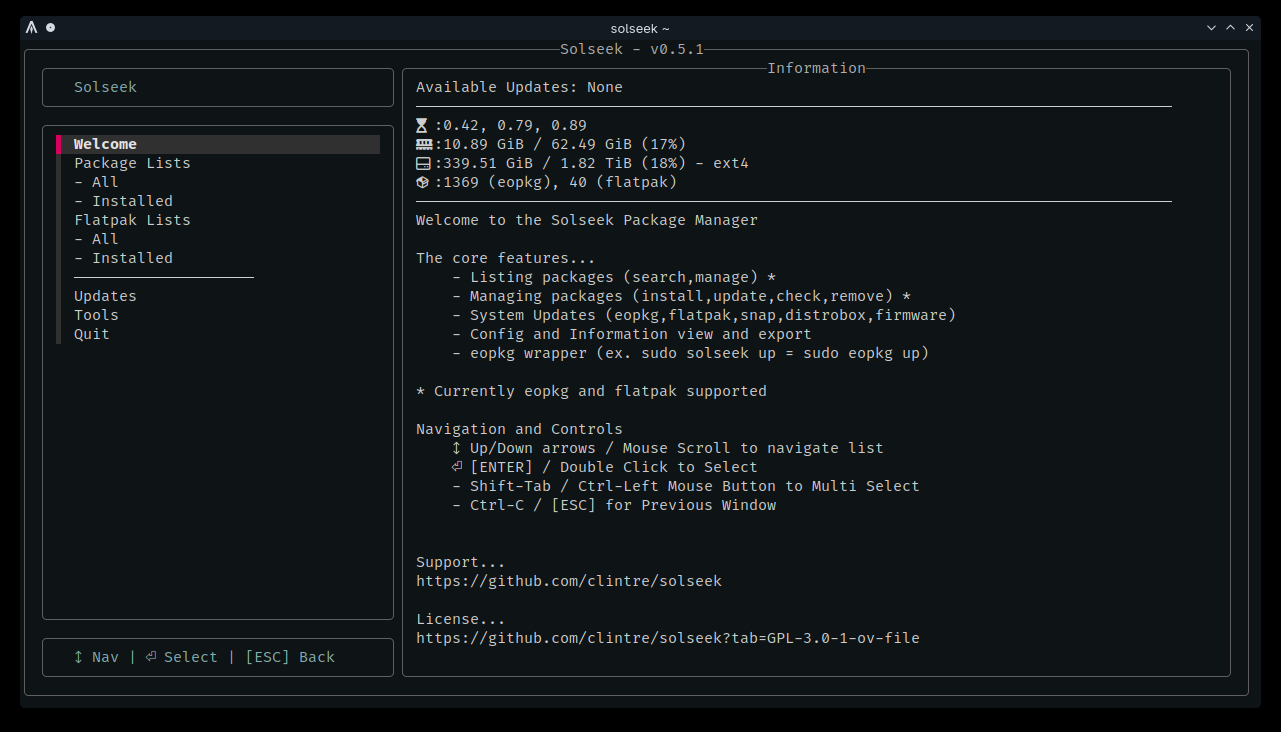Open the Updates menu item
Screen dimensions: 1281x732
105,296
